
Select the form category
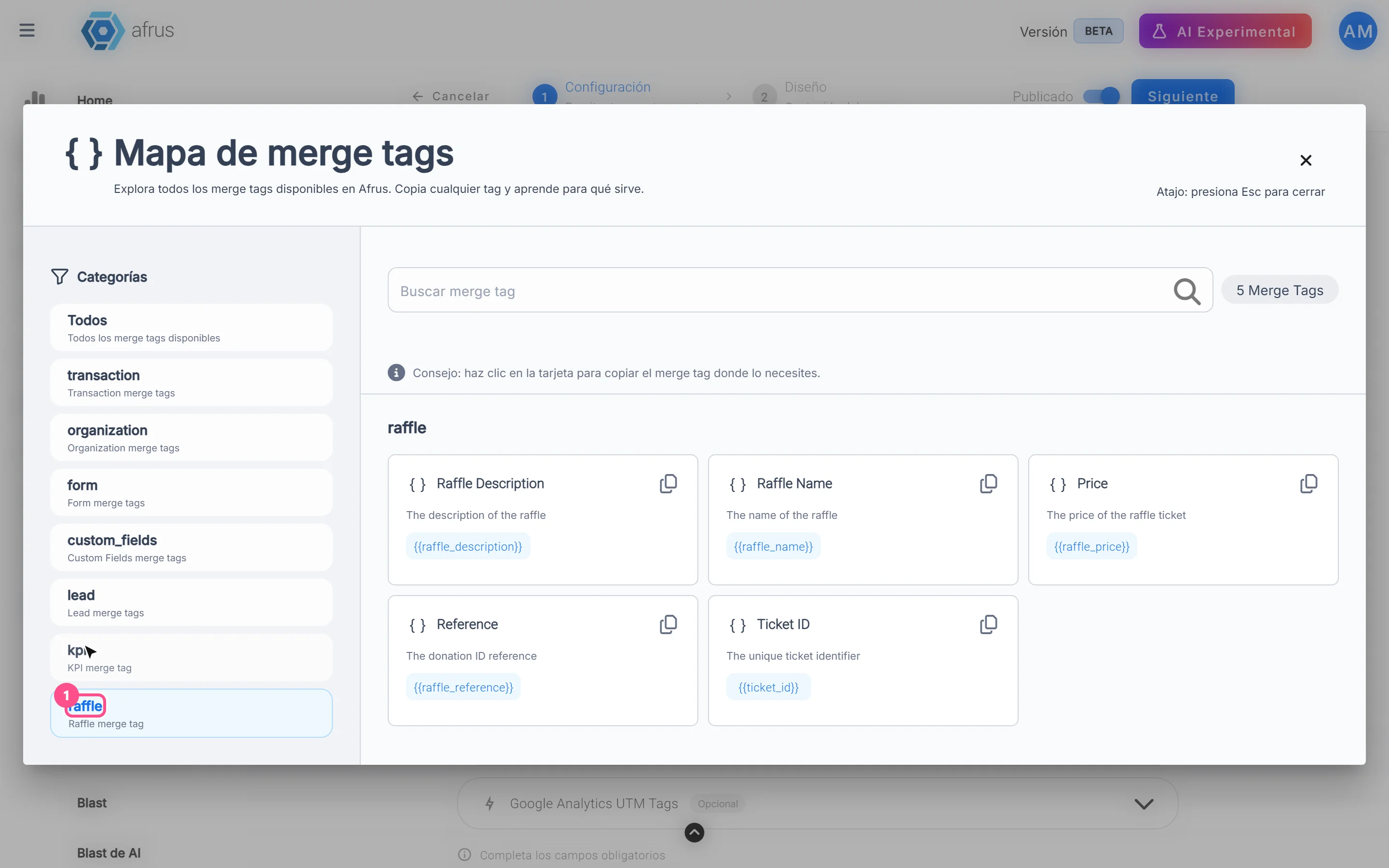coord(191,492)
